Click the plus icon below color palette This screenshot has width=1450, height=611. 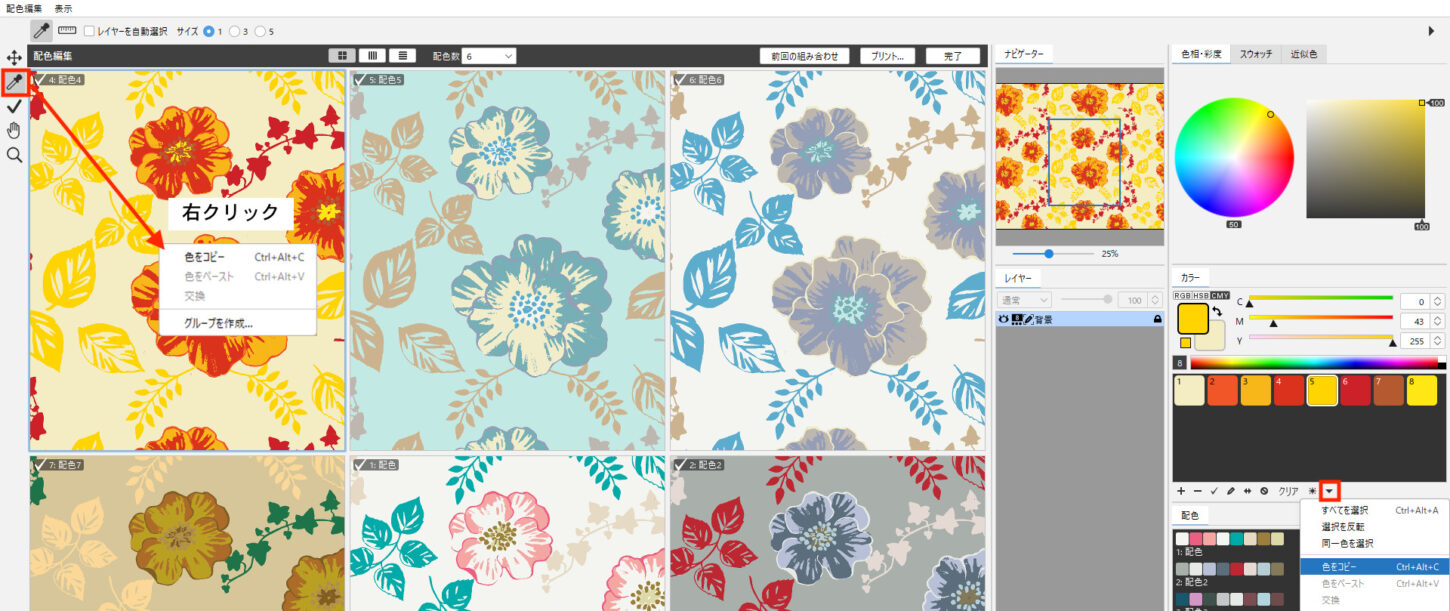pos(1181,491)
